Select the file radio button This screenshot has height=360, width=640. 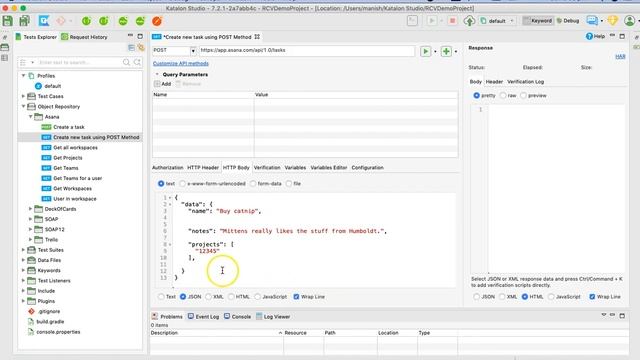(x=289, y=184)
